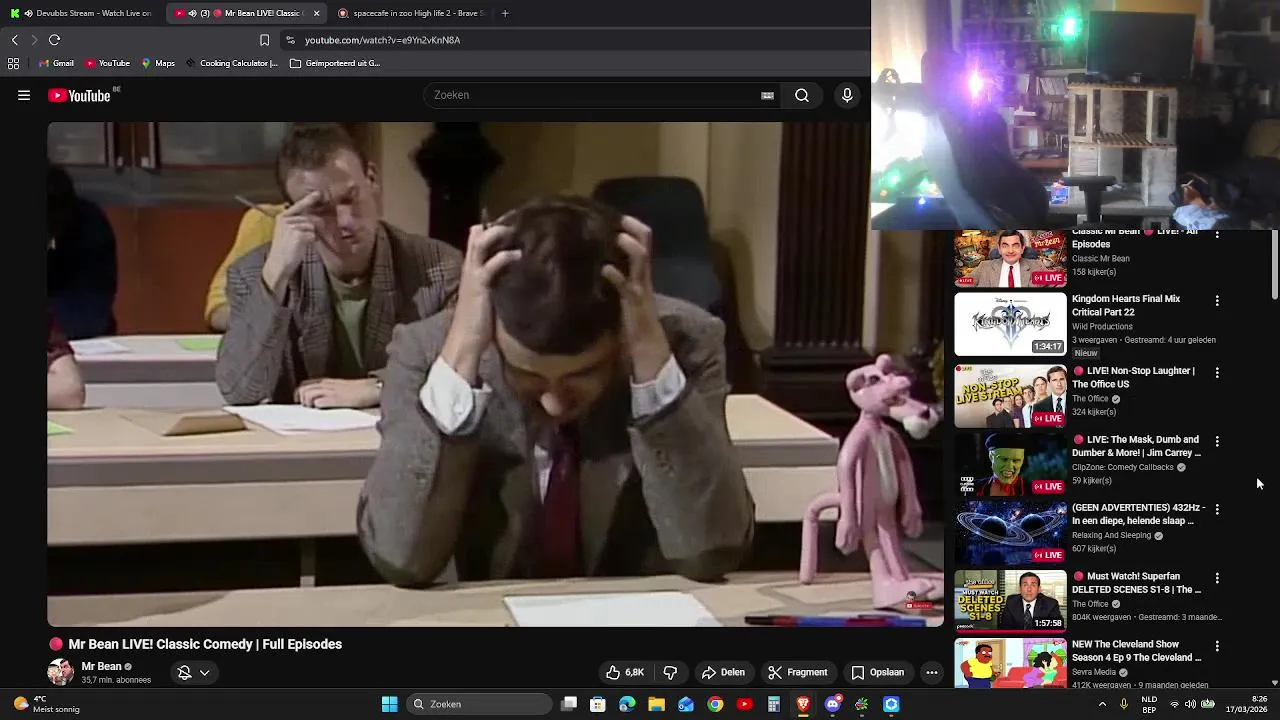Open Cleveland Show episode thumbnail
This screenshot has height=720, width=1280.
click(x=1010, y=663)
